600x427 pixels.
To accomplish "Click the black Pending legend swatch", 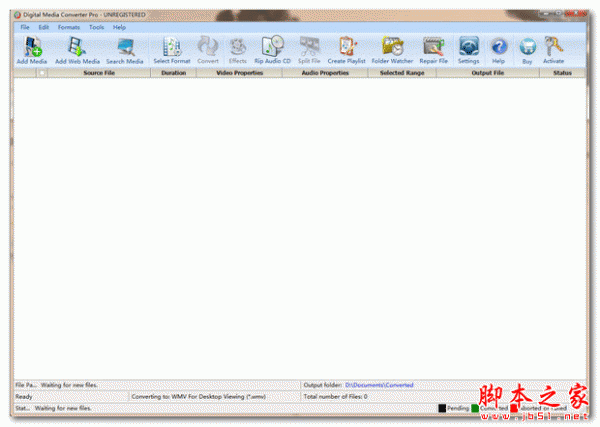I will point(442,408).
